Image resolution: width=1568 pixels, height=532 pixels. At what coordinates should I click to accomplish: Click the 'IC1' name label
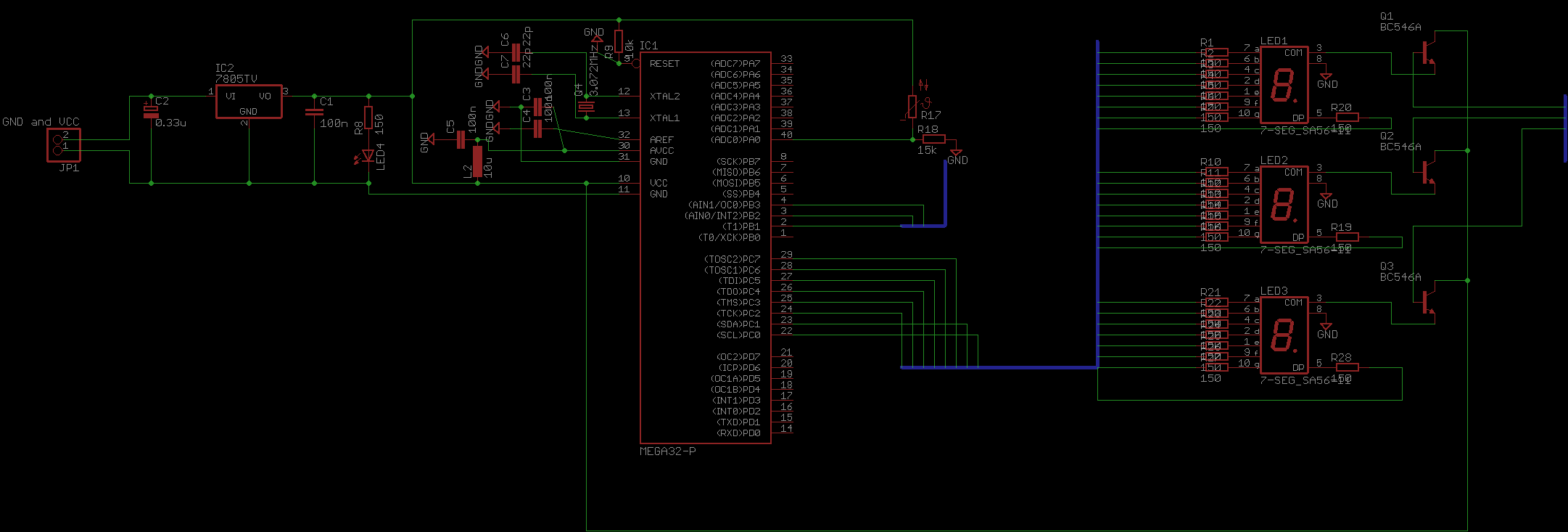click(648, 46)
